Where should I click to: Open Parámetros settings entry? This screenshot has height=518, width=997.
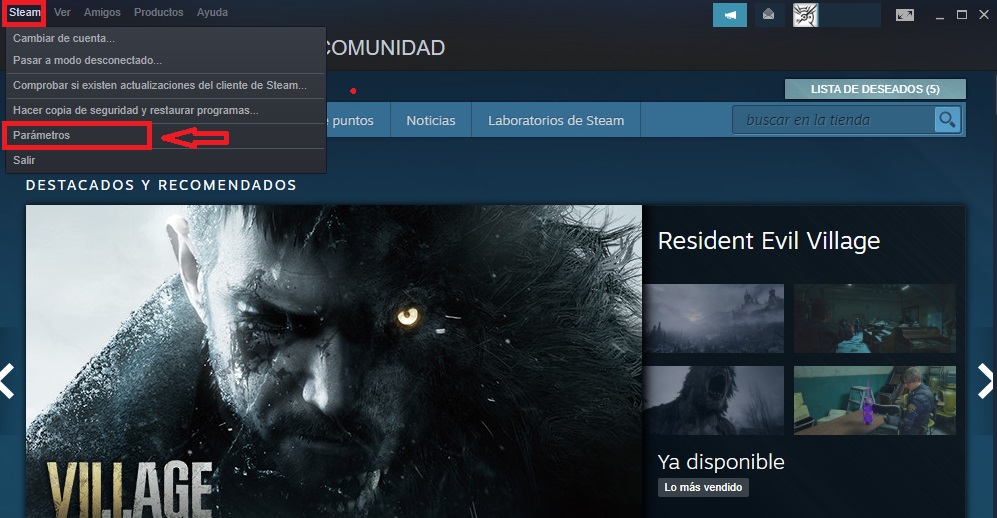click(165, 135)
